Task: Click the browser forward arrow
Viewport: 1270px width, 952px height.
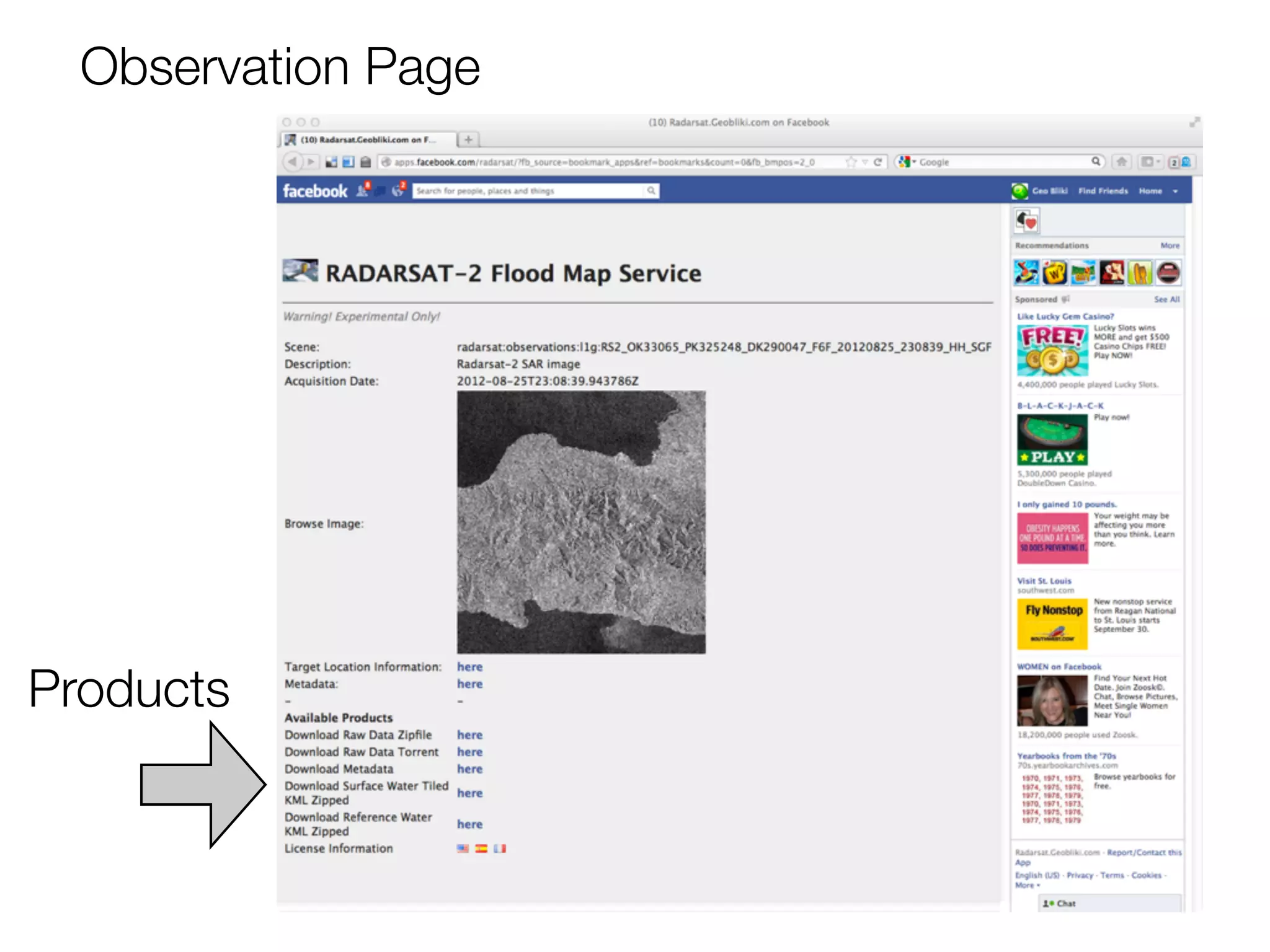Action: click(x=311, y=162)
